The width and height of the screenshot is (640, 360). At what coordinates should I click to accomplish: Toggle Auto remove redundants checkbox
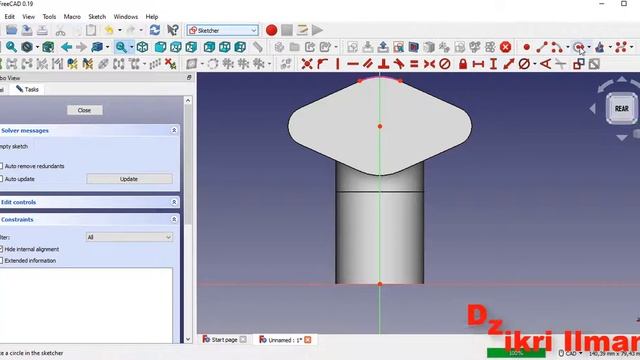point(1,166)
